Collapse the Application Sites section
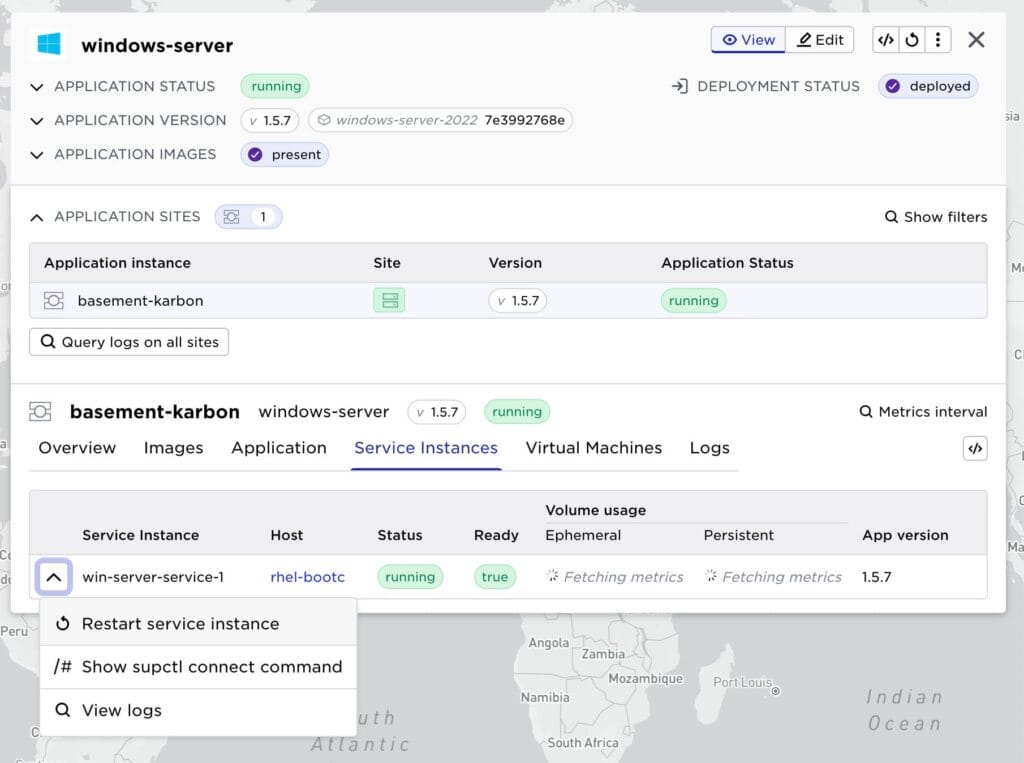This screenshot has height=763, width=1024. (x=37, y=217)
